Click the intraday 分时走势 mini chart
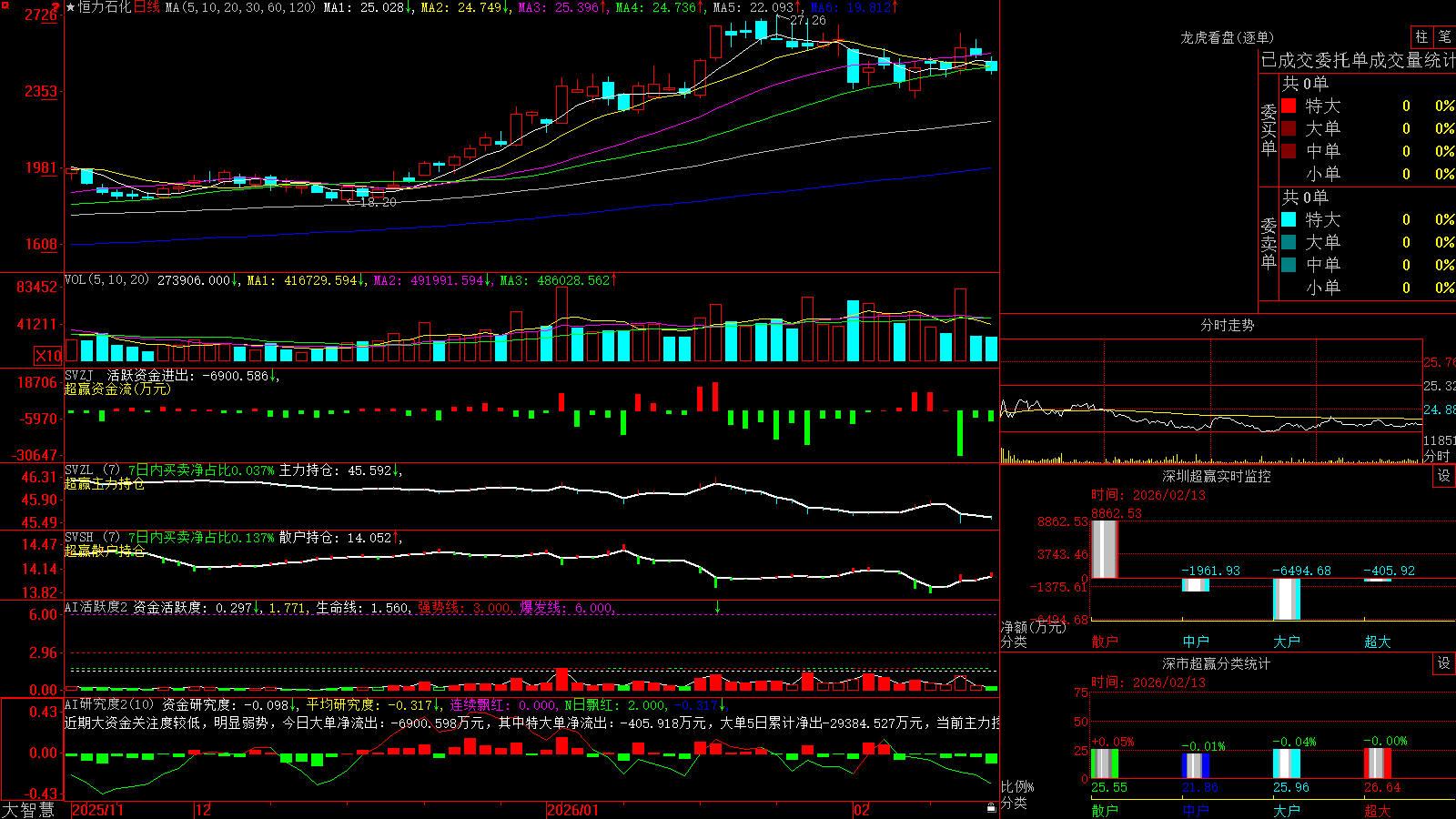1456x819 pixels. 1211,401
